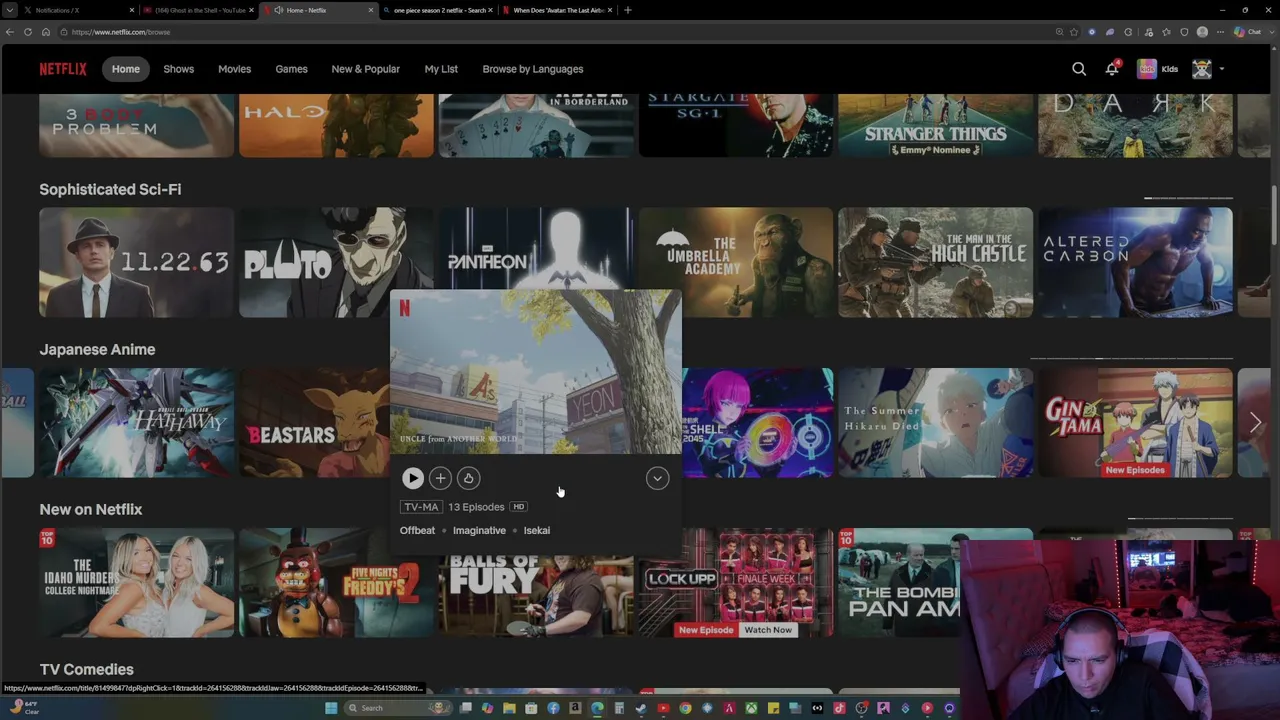The height and width of the screenshot is (720, 1280).
Task: Open File Explorer from the taskbar
Action: coord(509,708)
